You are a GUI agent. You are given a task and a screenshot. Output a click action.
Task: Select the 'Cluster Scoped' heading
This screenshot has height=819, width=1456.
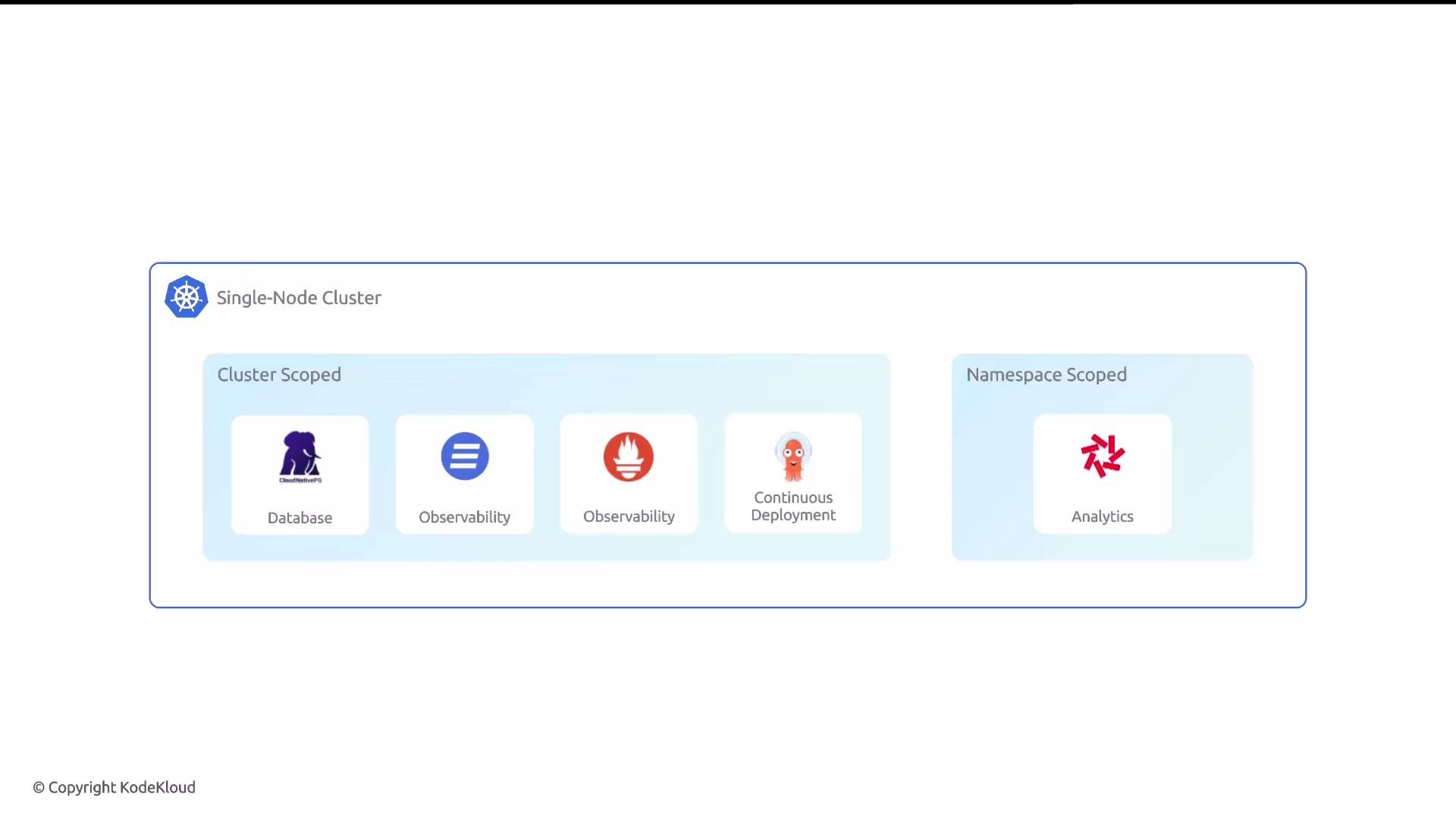pos(279,375)
